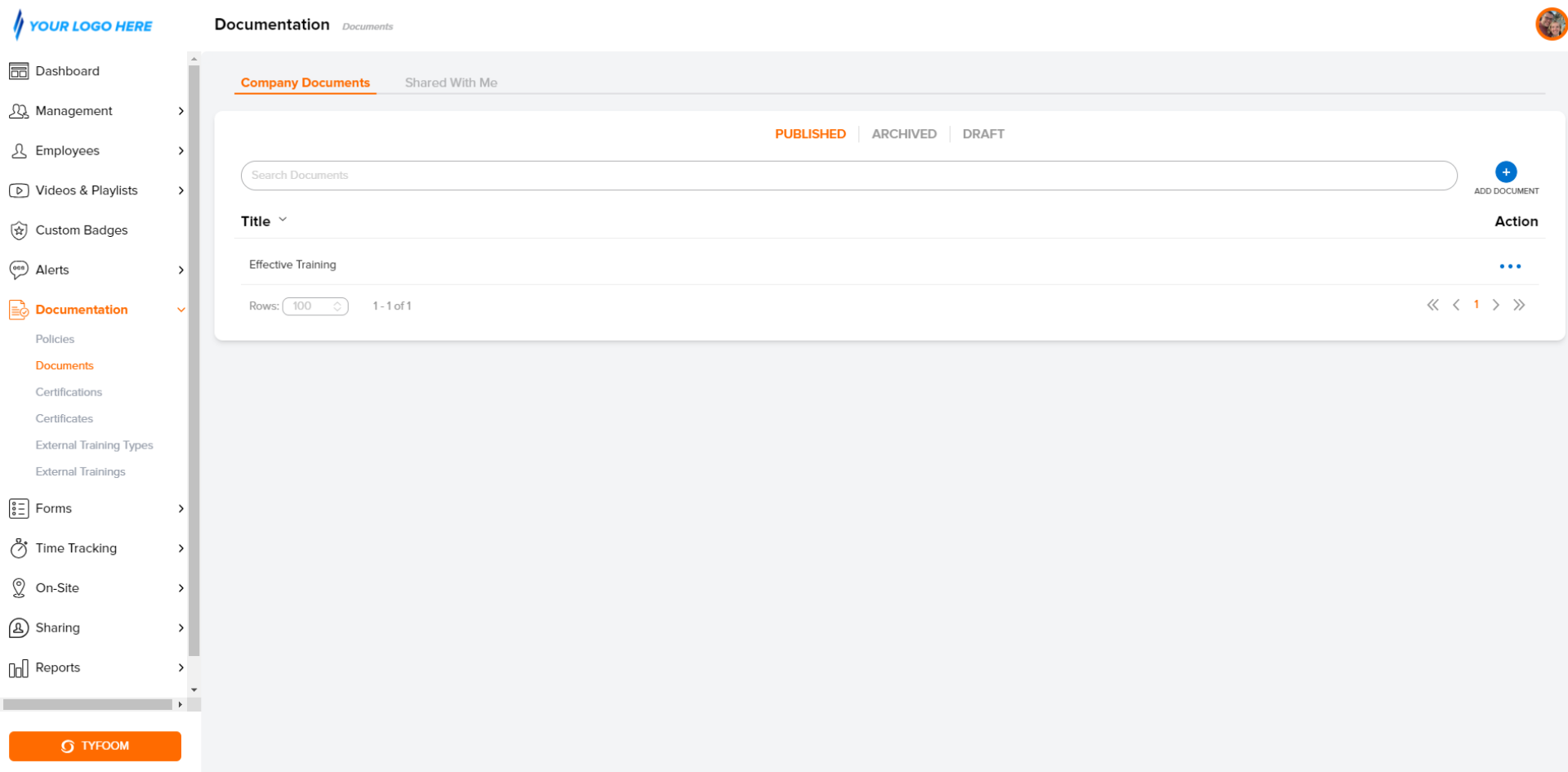Screen dimensions: 1568x772
Task: Collapse the Documentation section
Action: click(x=180, y=310)
